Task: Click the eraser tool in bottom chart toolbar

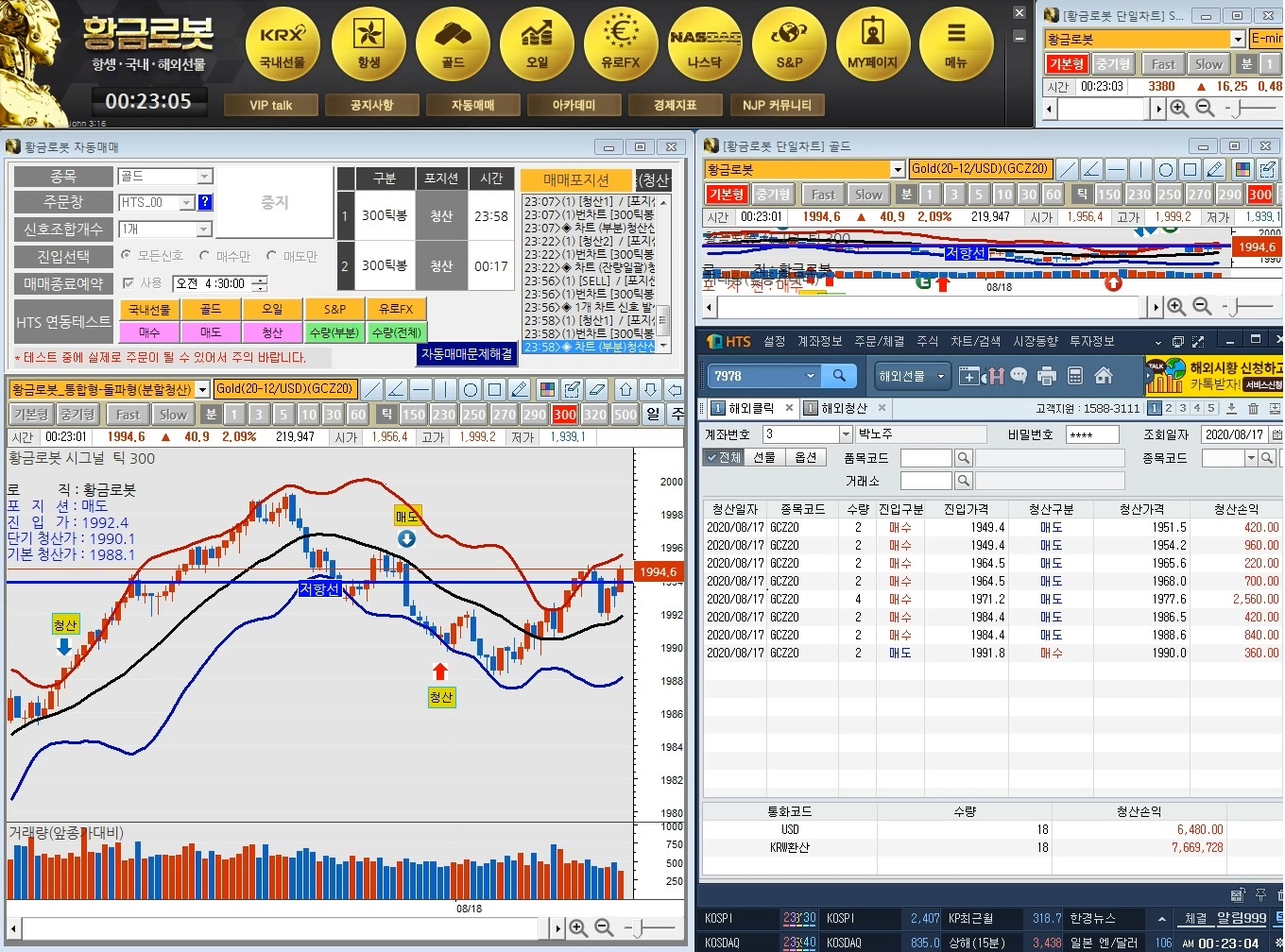Action: [597, 389]
